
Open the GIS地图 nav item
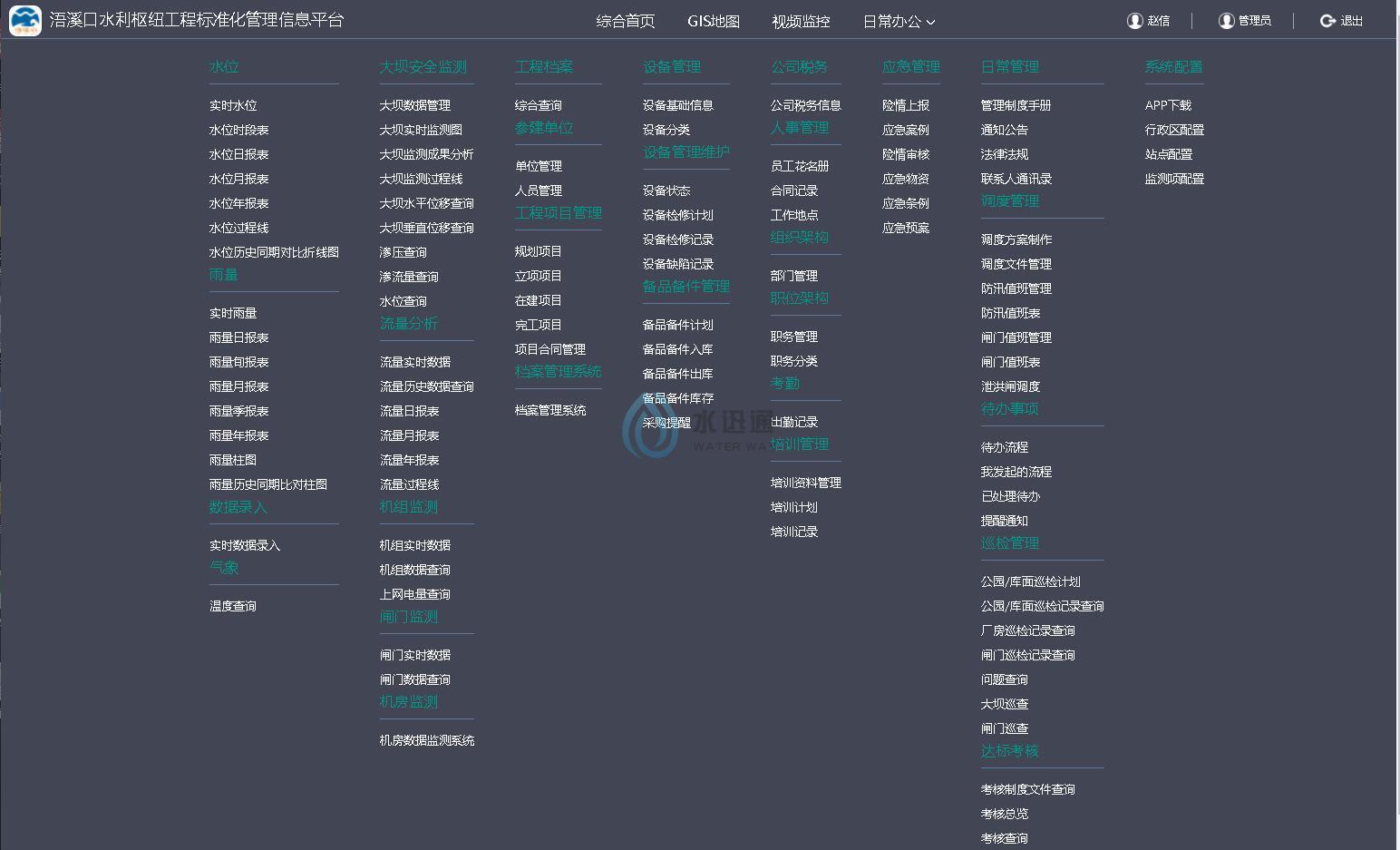pos(714,21)
